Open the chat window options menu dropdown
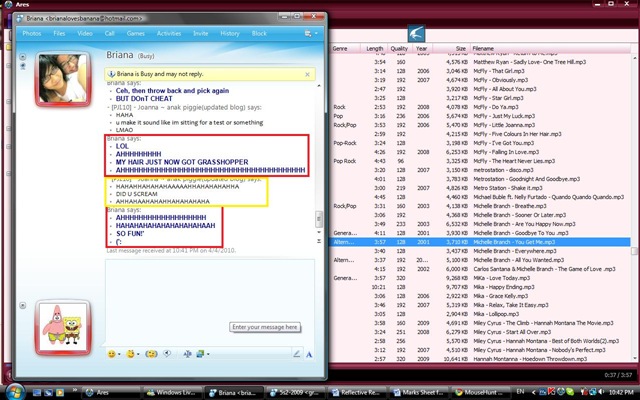The height and width of the screenshot is (400, 640). (x=311, y=33)
